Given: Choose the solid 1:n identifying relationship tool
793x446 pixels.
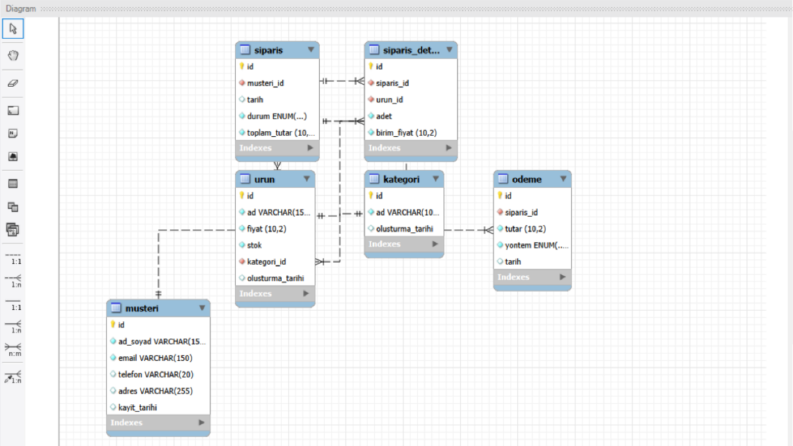Looking at the screenshot, I should [x=13, y=327].
